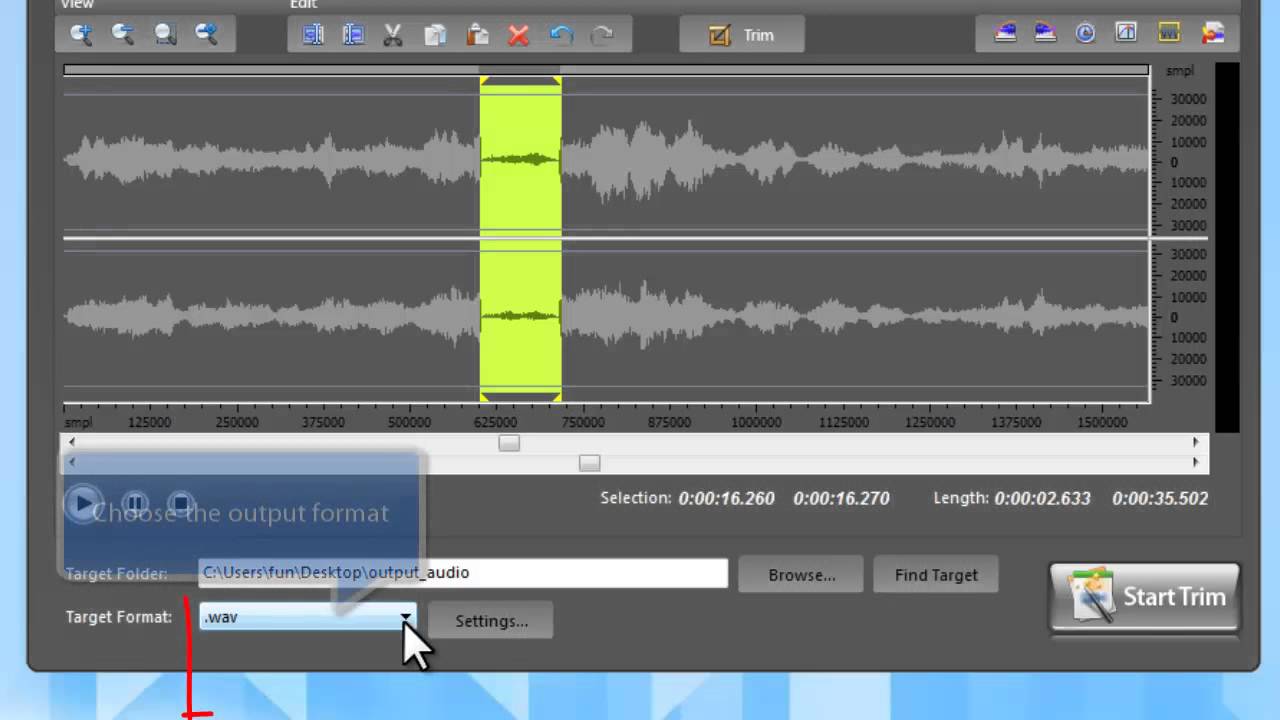Screen dimensions: 1280x720
Task: Click the Zoom Out magnifier icon
Action: (x=123, y=35)
